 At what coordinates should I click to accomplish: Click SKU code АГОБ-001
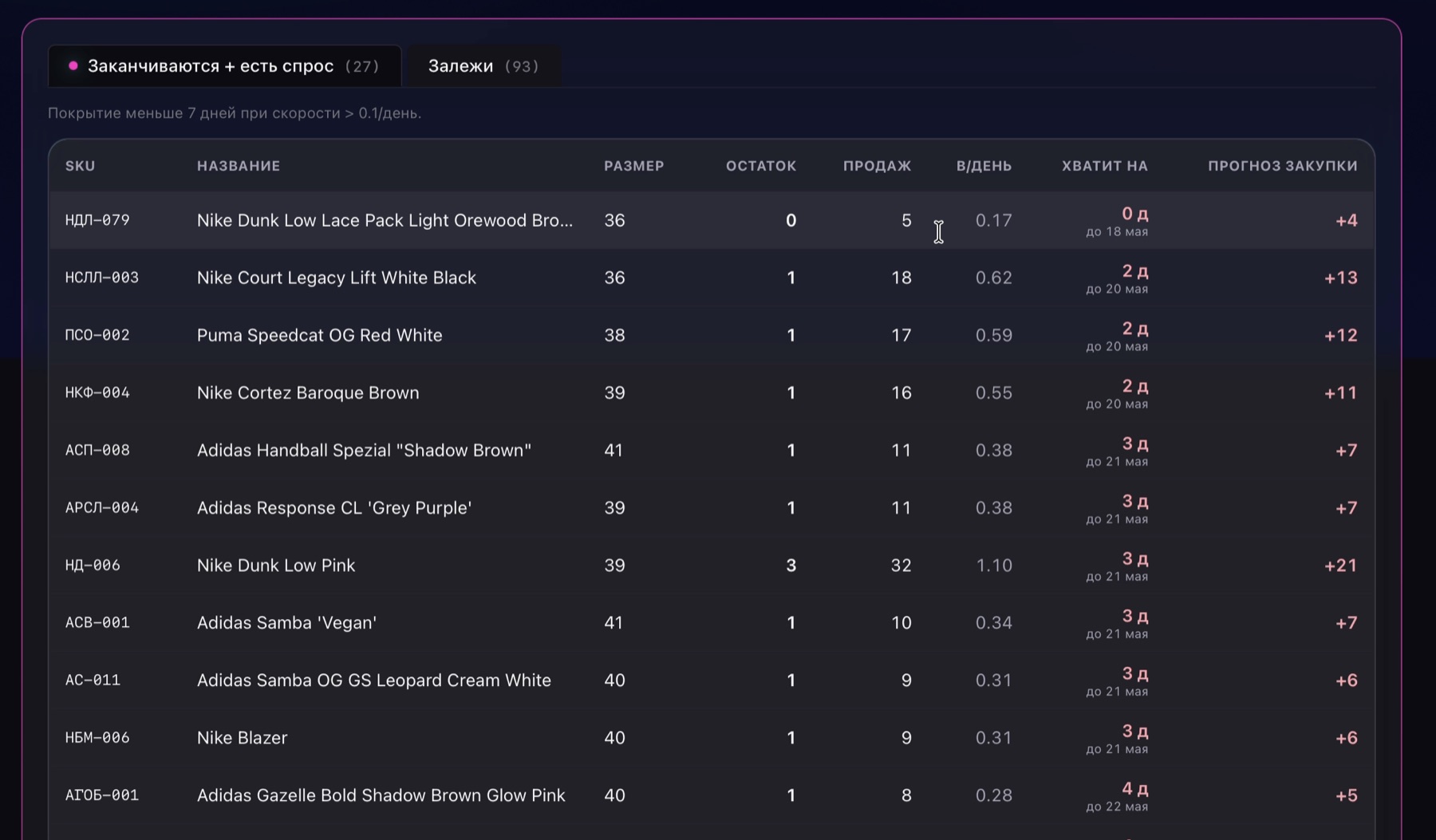coord(102,795)
